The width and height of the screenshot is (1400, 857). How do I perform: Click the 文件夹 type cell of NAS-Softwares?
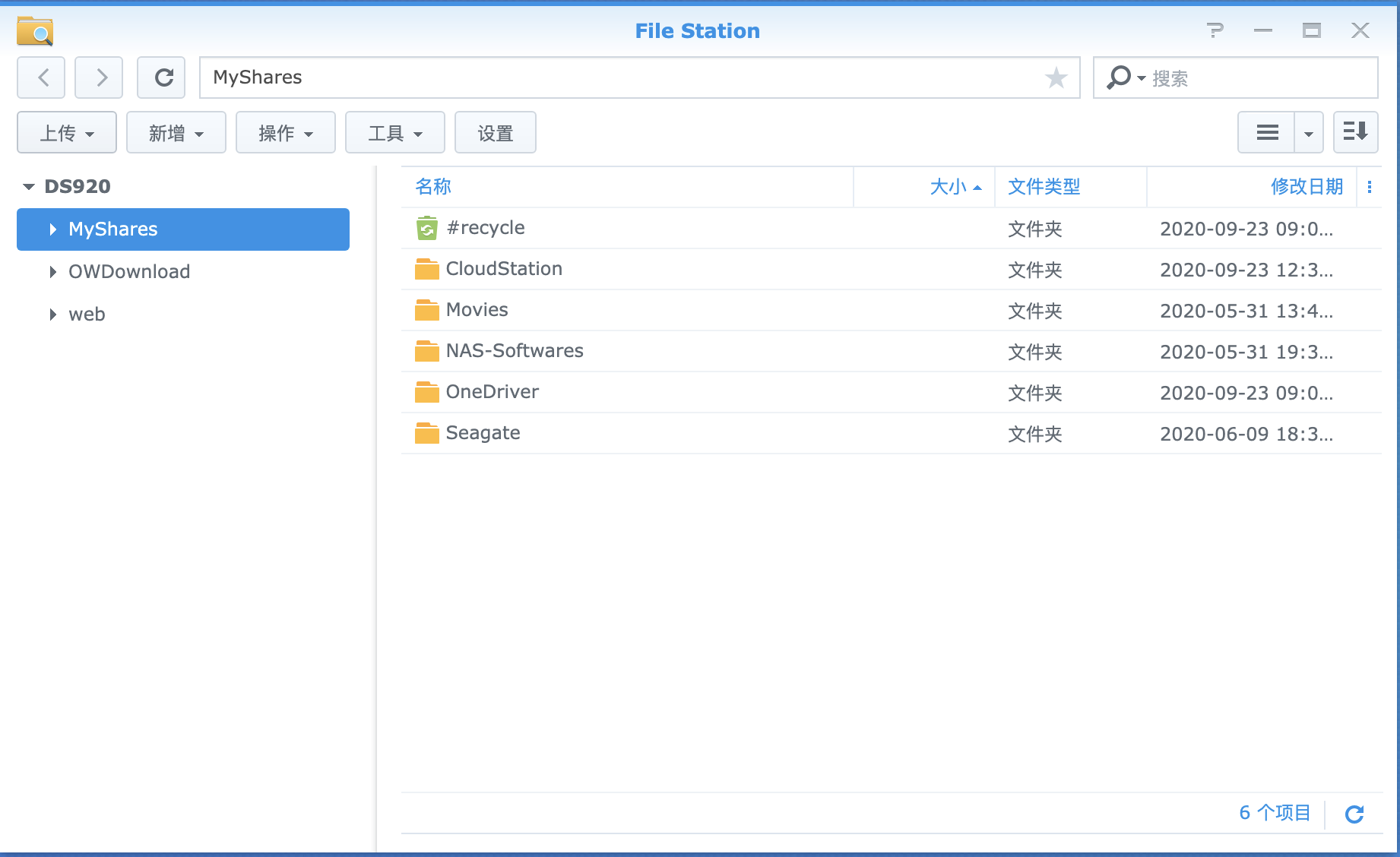pos(1035,353)
